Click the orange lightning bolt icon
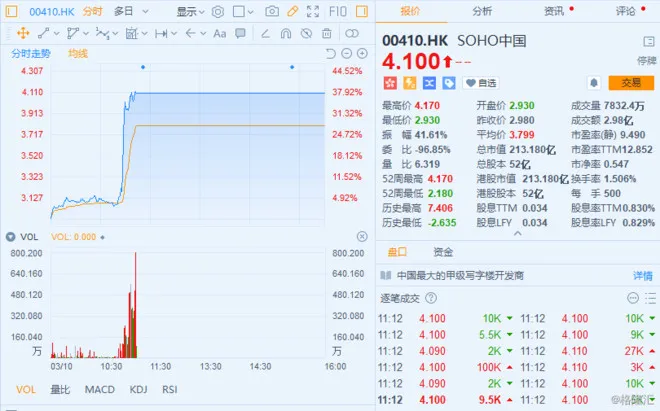The height and width of the screenshot is (411, 660). pos(410,83)
